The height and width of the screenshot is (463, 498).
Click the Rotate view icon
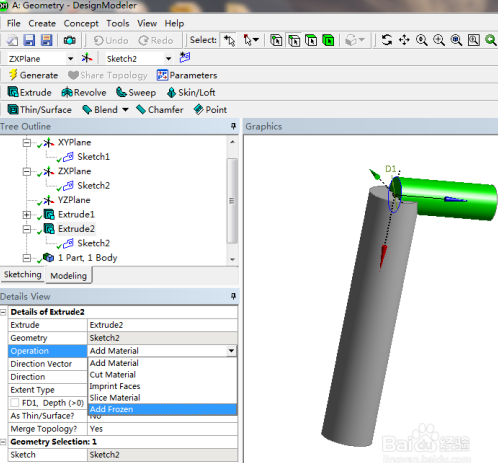pos(387,40)
